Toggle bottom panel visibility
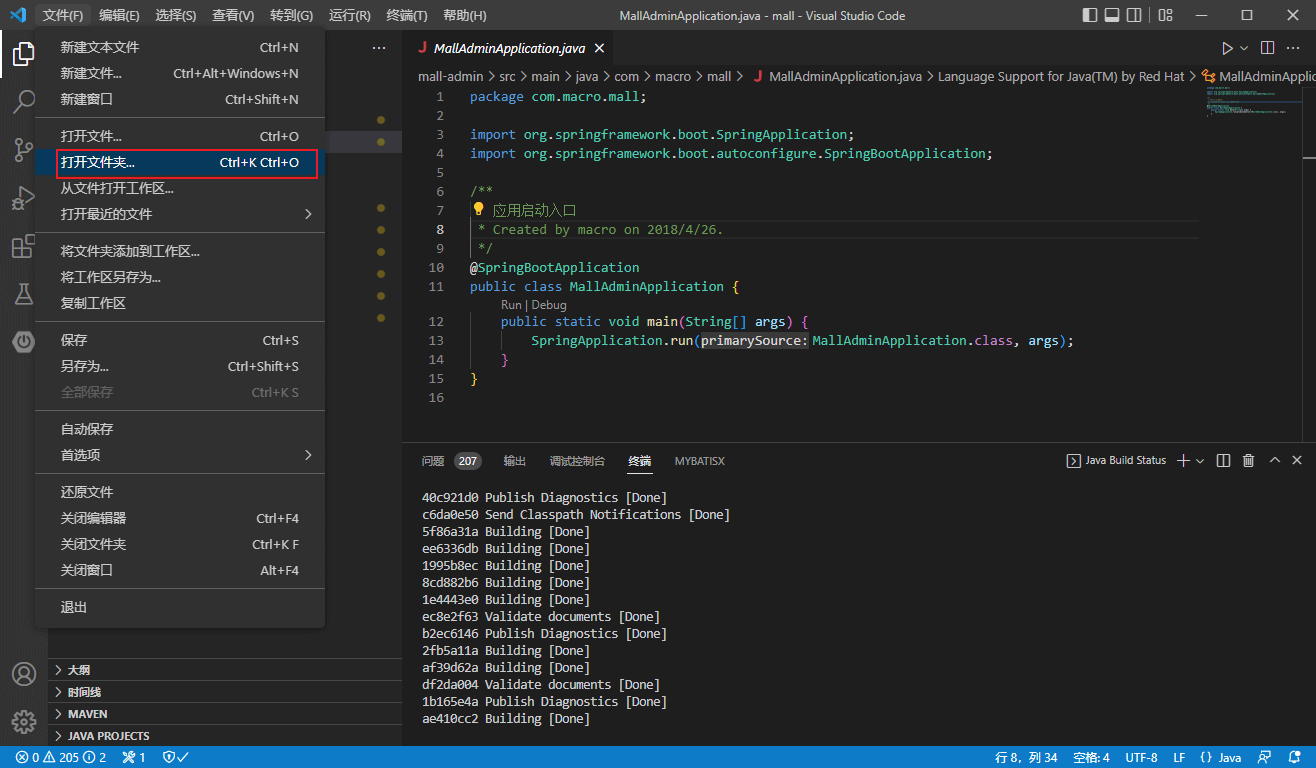 point(1112,15)
